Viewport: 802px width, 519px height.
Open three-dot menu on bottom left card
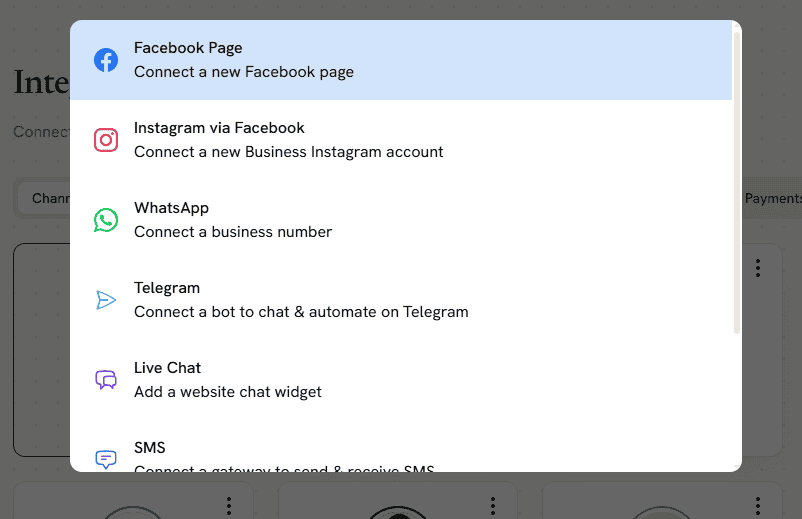tap(229, 506)
